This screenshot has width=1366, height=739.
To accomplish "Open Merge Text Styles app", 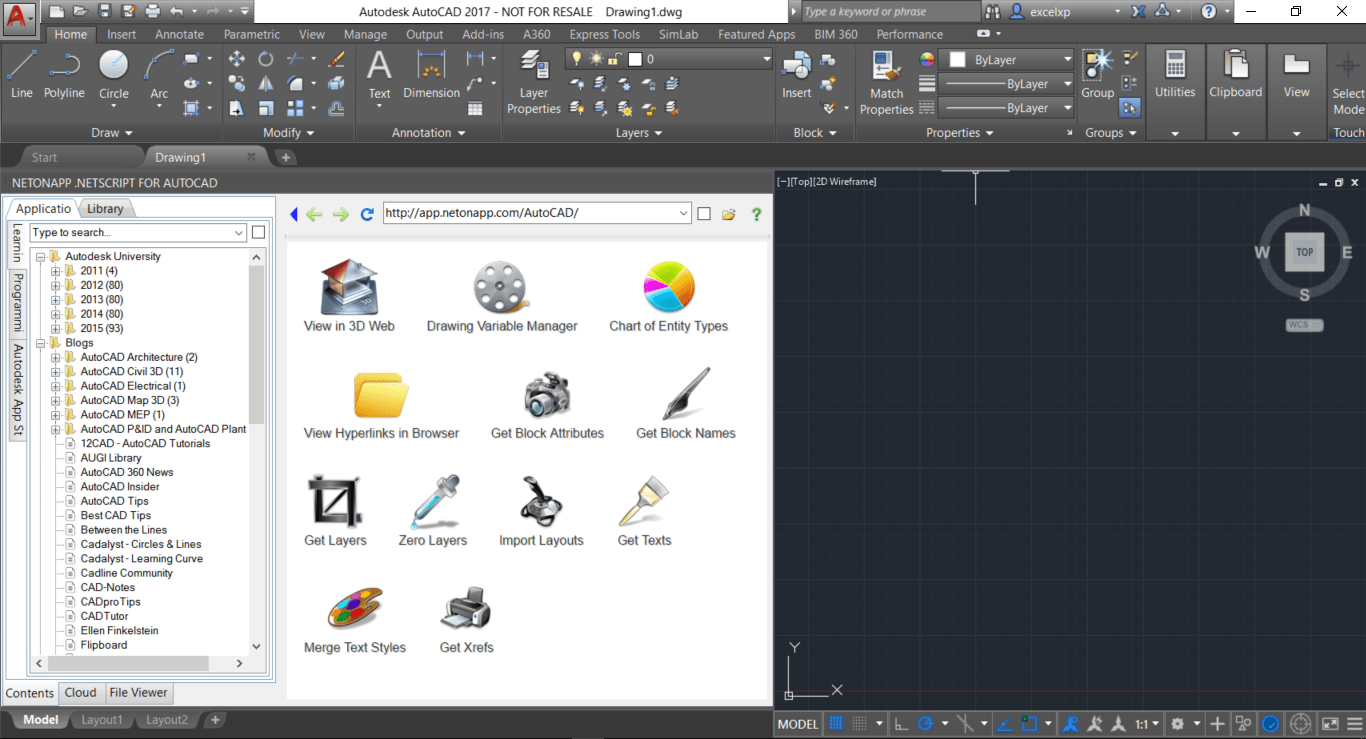I will 355,620.
